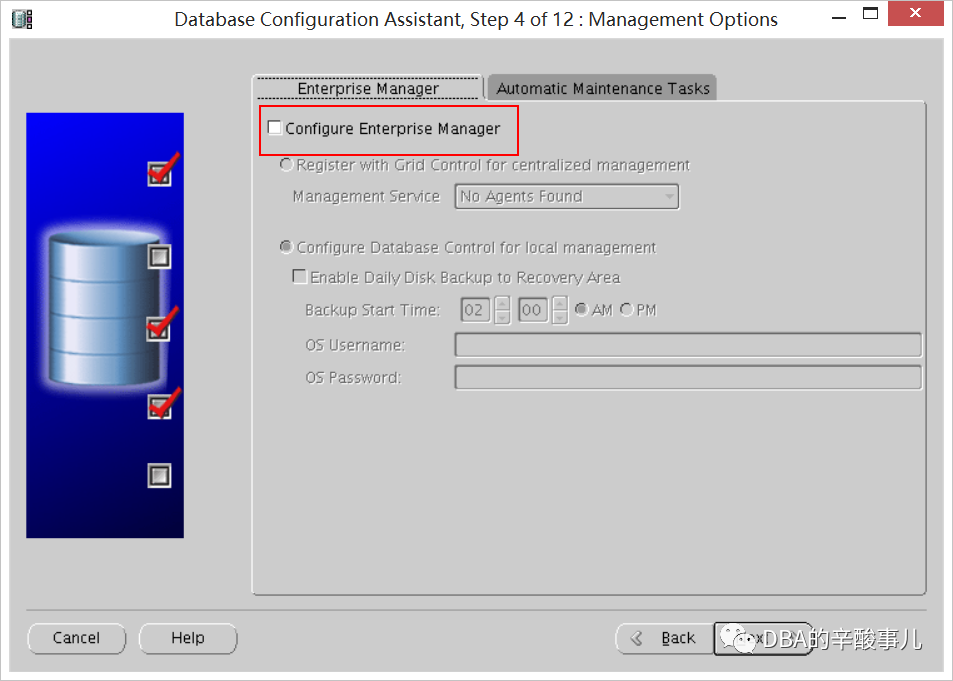Switch to Automatic Maintenance Tasks tab
Image resolution: width=953 pixels, height=681 pixels.
(x=602, y=88)
